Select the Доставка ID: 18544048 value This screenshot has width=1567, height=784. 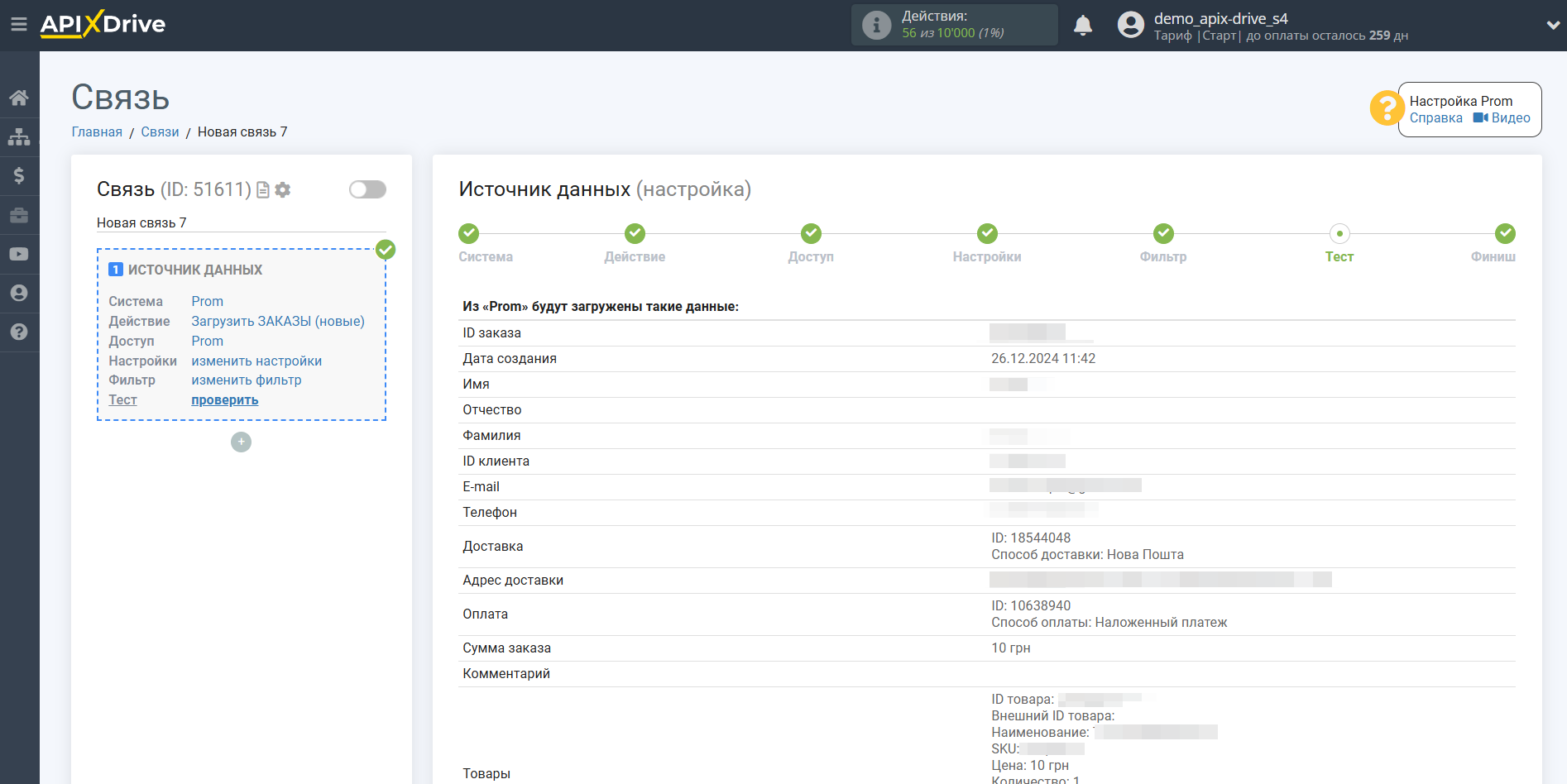(1031, 538)
